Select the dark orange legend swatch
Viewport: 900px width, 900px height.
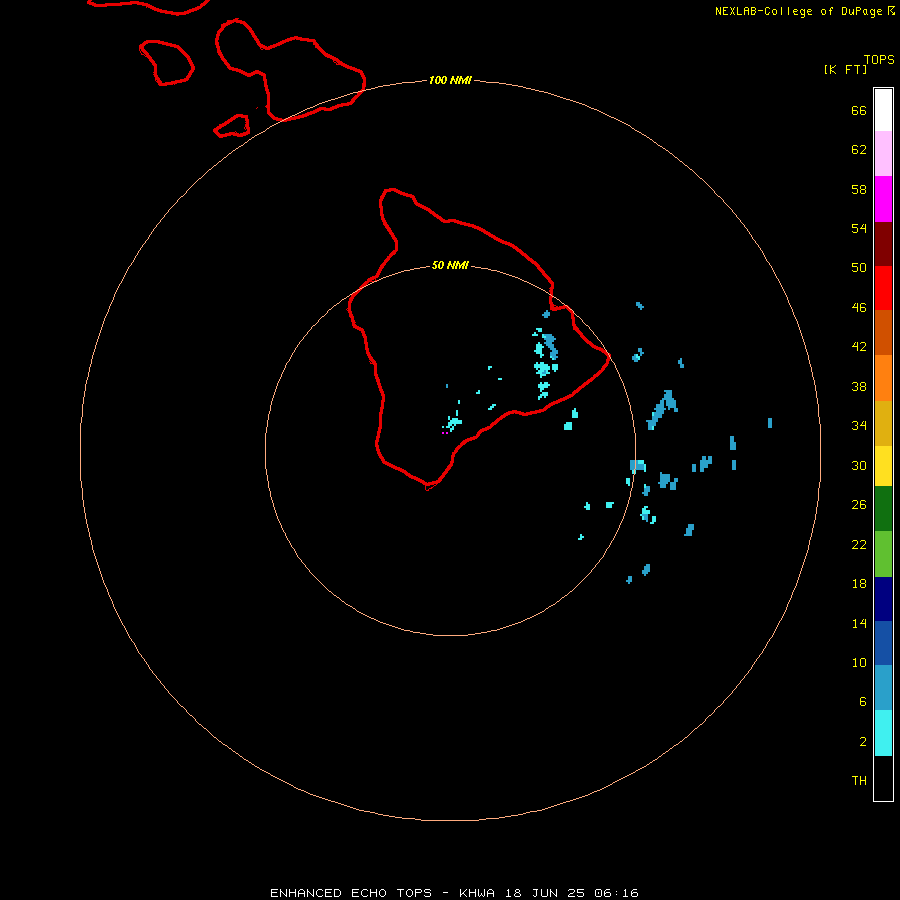[883, 332]
